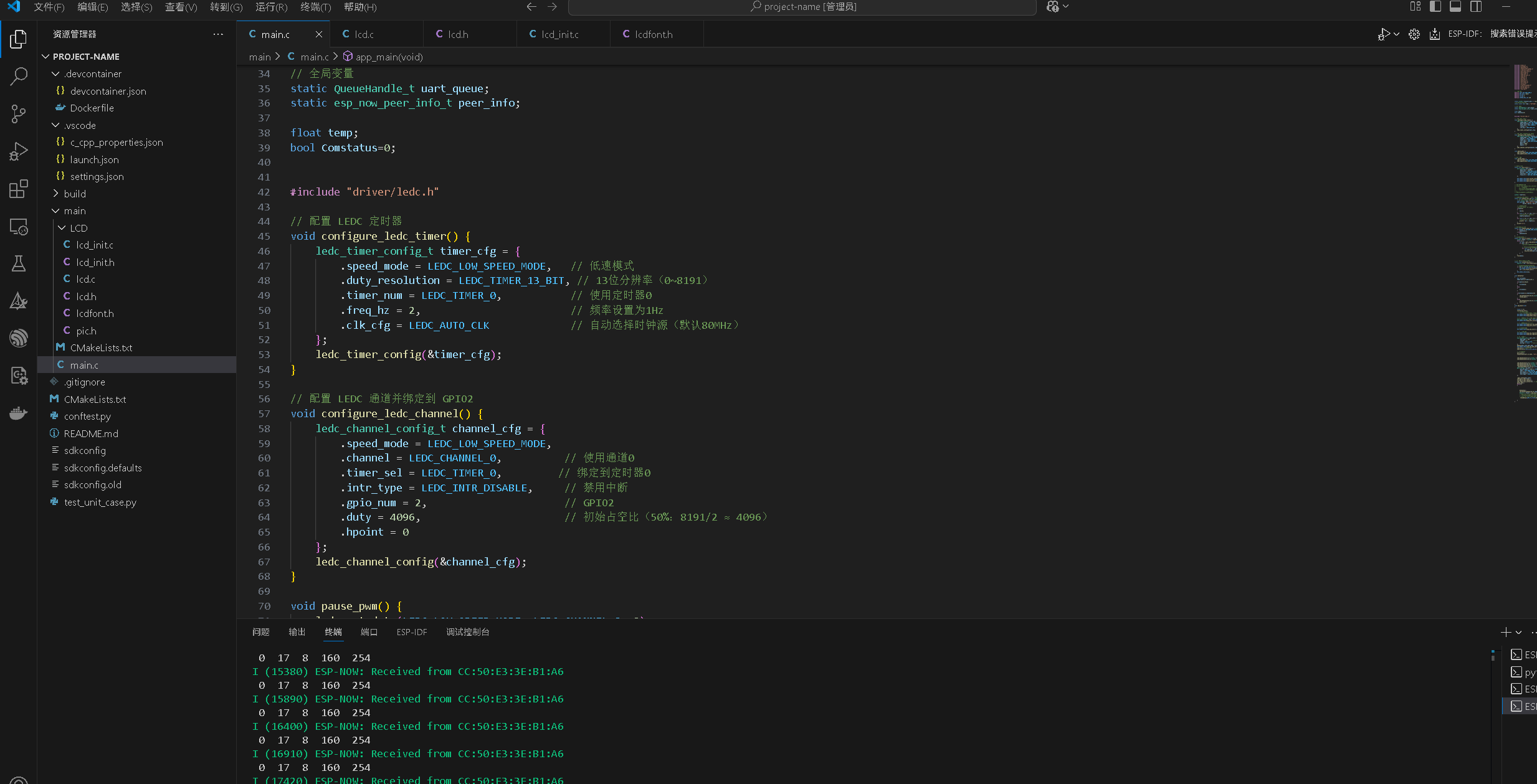Viewport: 1537px width, 784px height.
Task: Open Explorer panel more actions ellipsis
Action: [218, 34]
